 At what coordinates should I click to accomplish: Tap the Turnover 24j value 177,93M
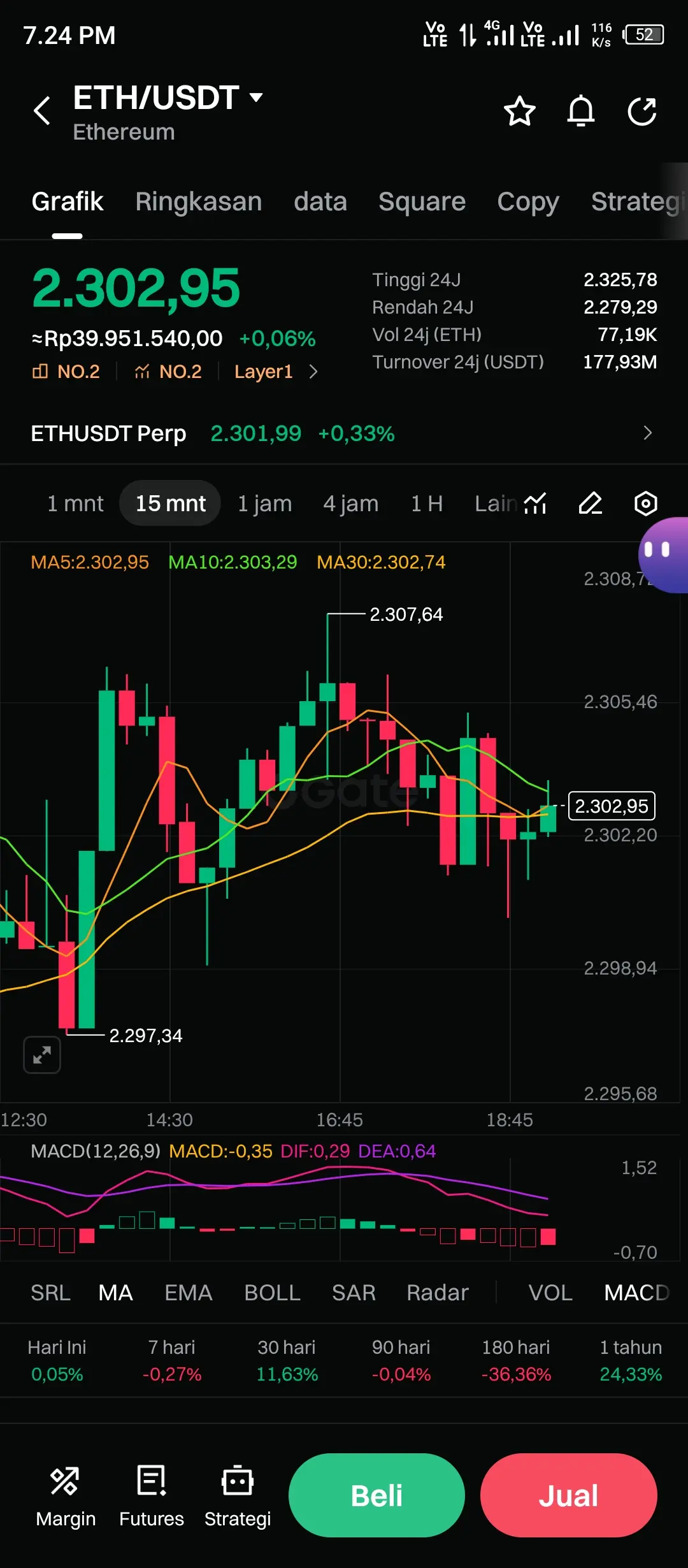(x=620, y=362)
